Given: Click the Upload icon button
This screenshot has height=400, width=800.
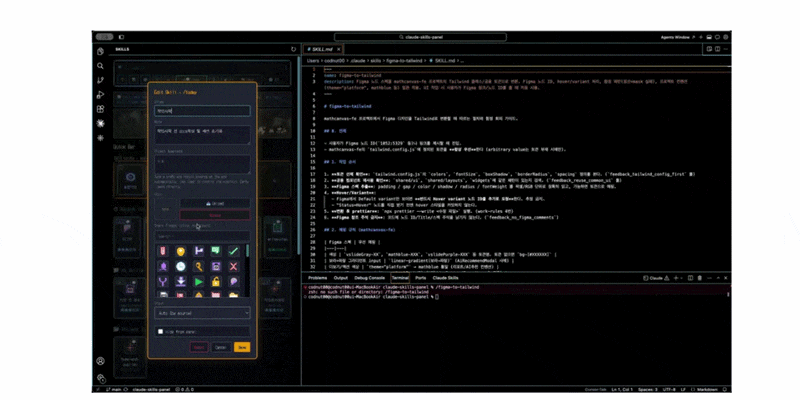Looking at the screenshot, I should [215, 203].
